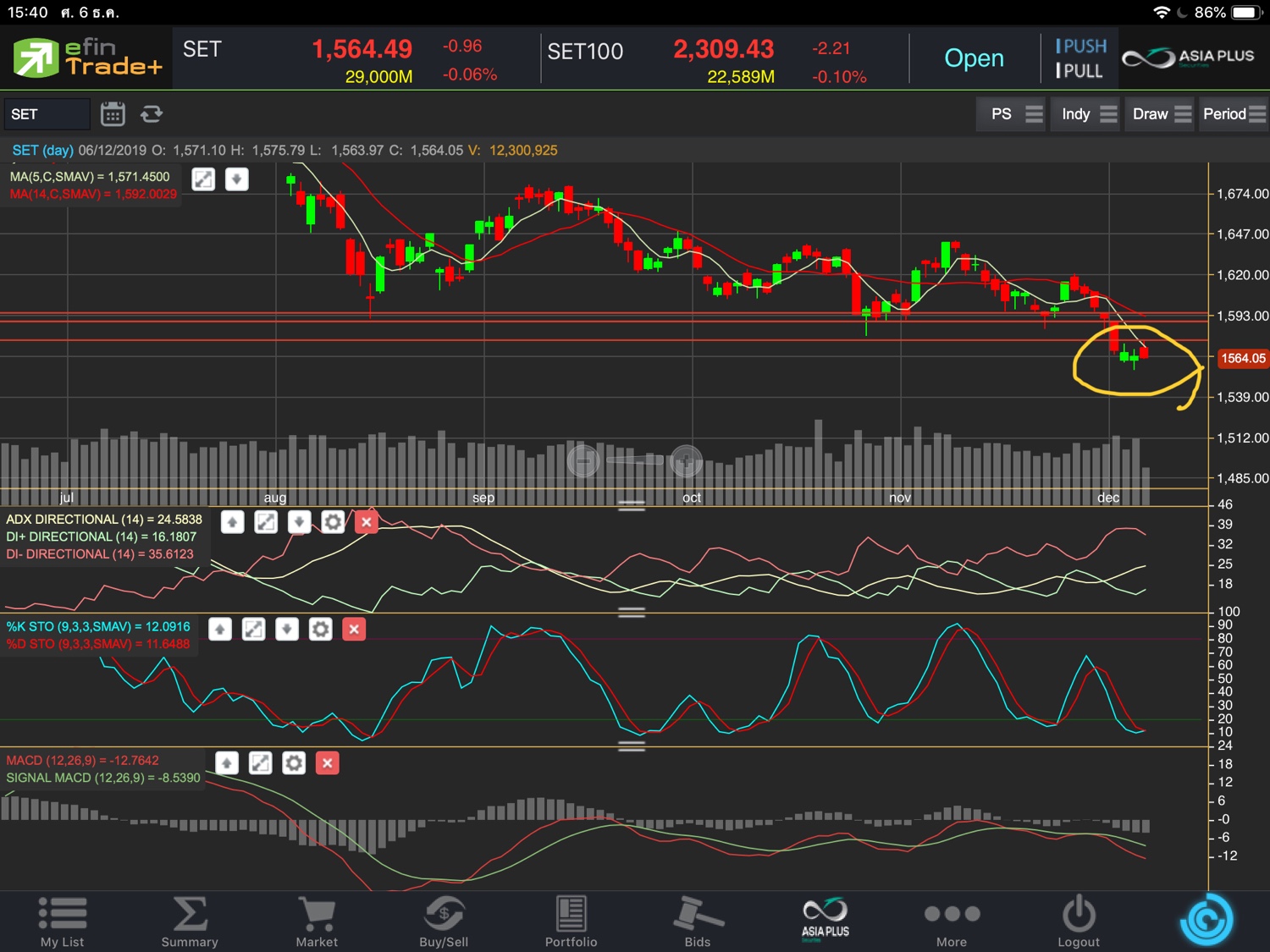Tap the Wi-Fi status icon
Image resolution: width=1270 pixels, height=952 pixels.
[x=1162, y=13]
